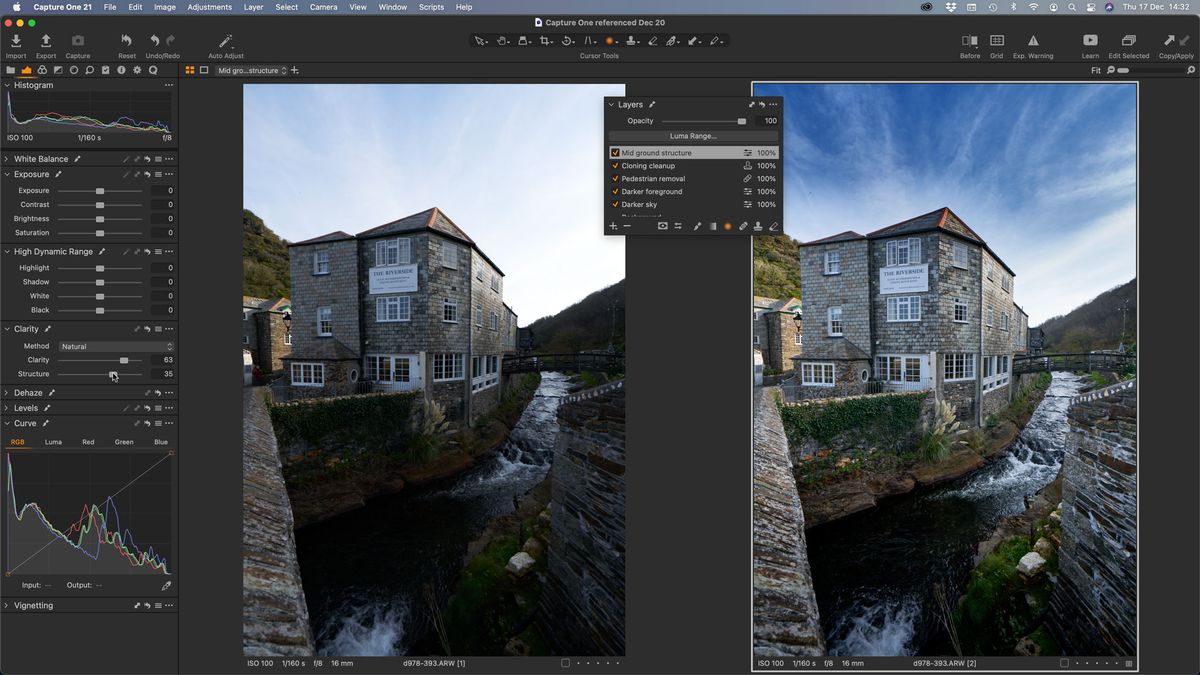Screen dimensions: 1200x675
Task: Add a new layer with the plus icon
Action: point(613,226)
